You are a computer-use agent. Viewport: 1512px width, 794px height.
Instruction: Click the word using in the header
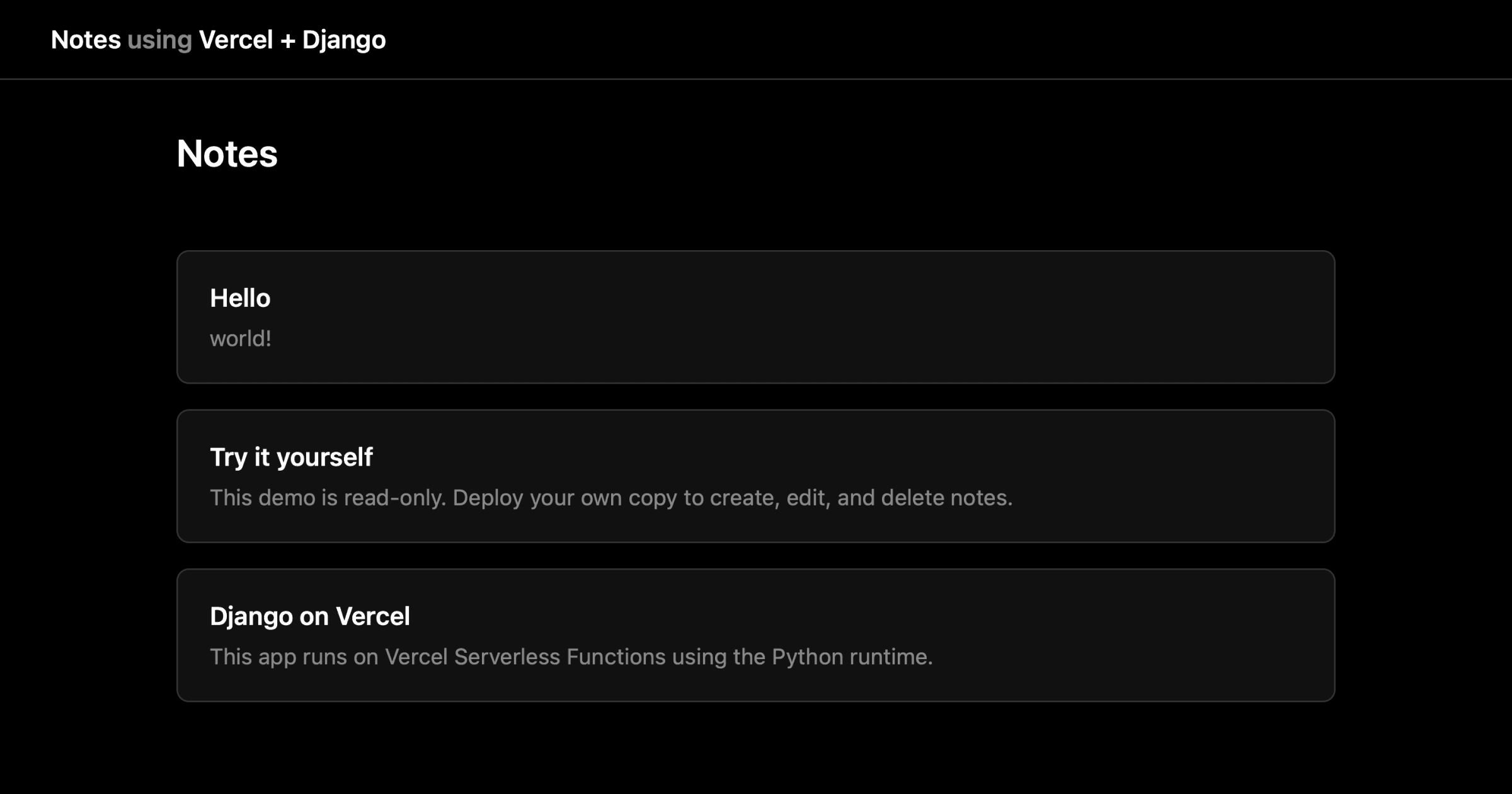pyautogui.click(x=160, y=39)
